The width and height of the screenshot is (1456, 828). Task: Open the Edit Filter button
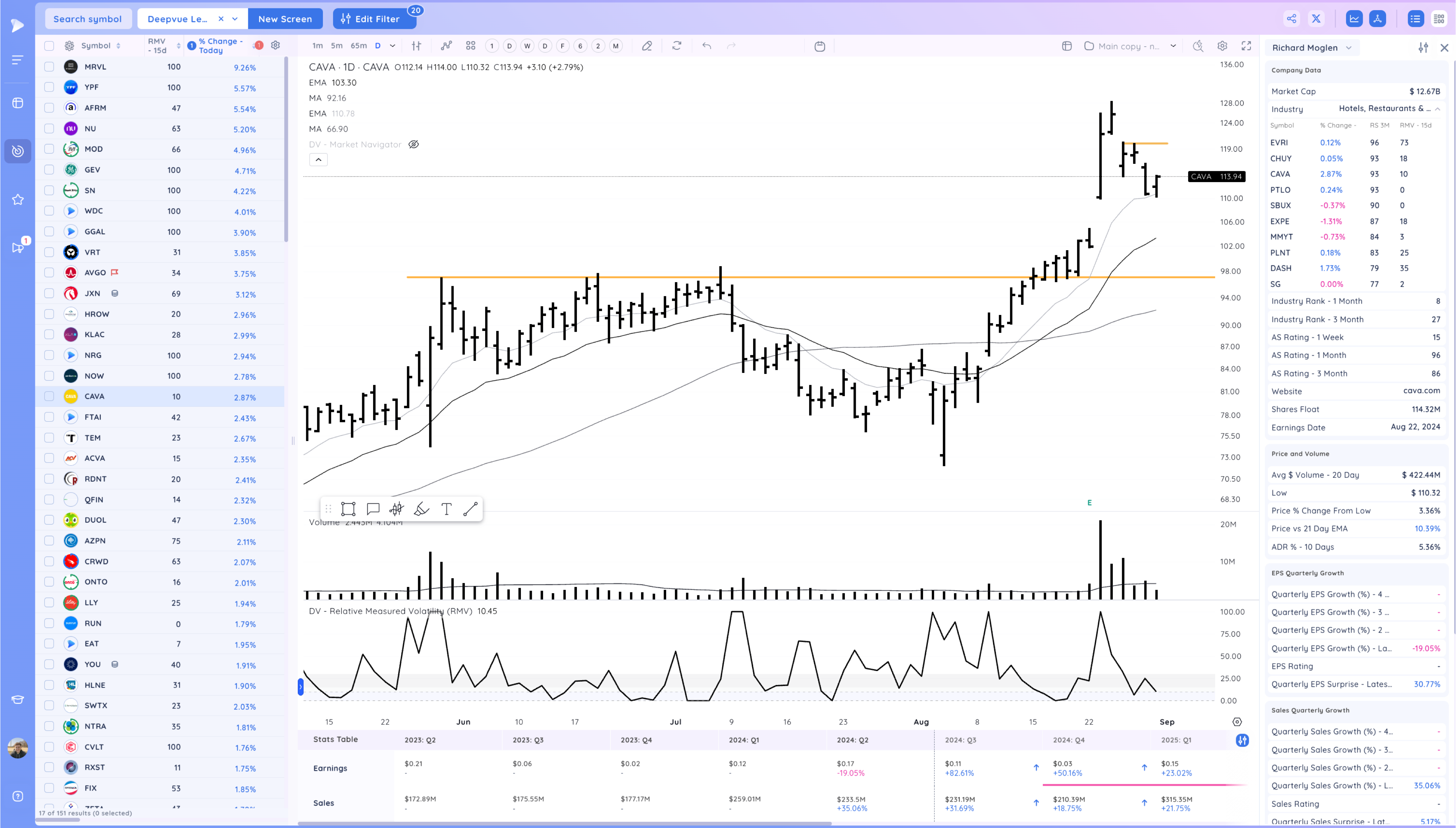click(374, 19)
